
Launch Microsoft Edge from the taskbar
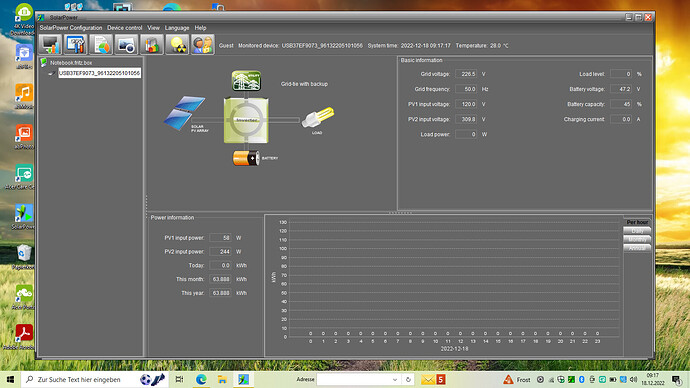tap(201, 379)
